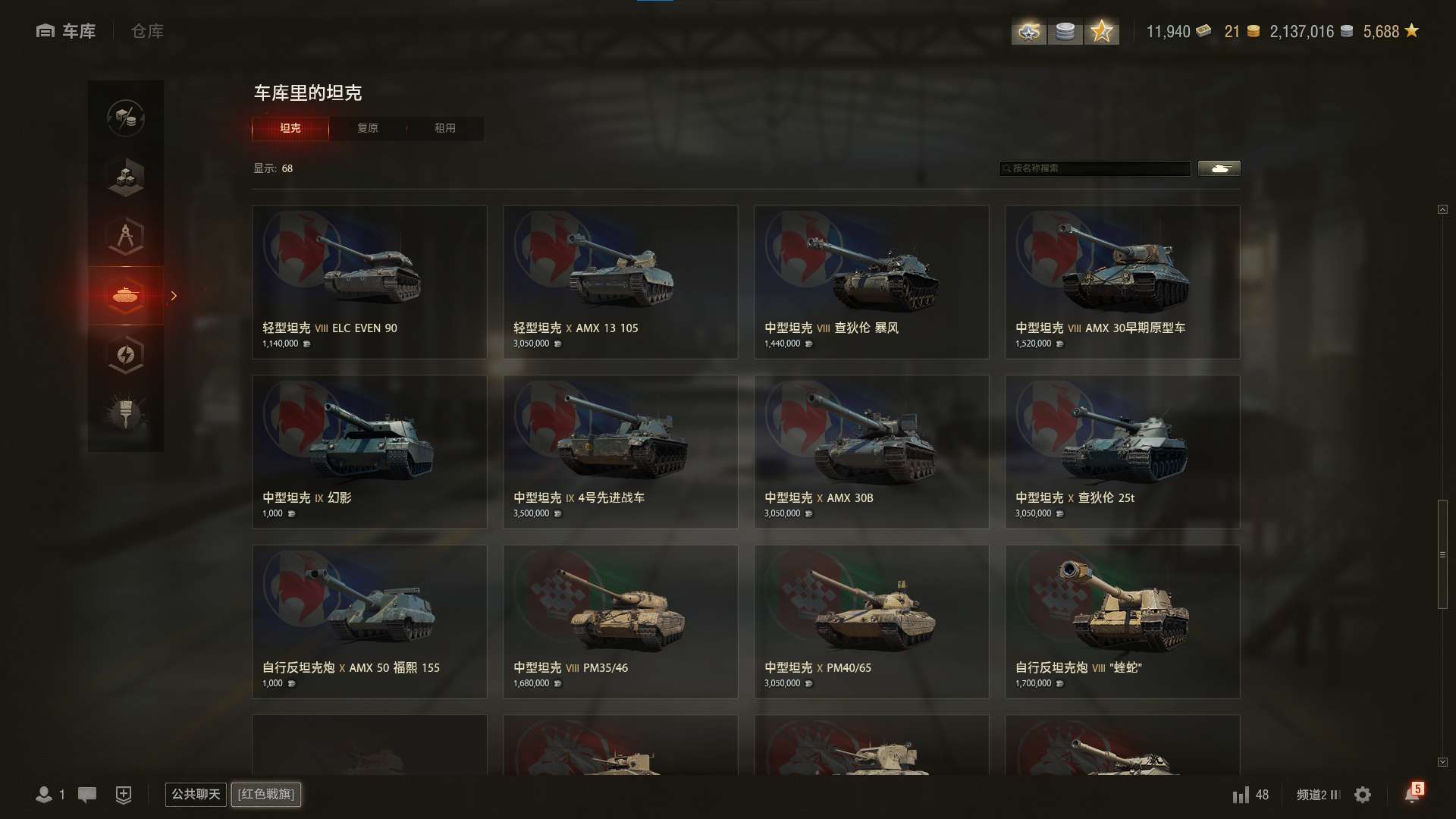Open the [红色戰旗] chat channel
1456x819 pixels.
pos(266,794)
